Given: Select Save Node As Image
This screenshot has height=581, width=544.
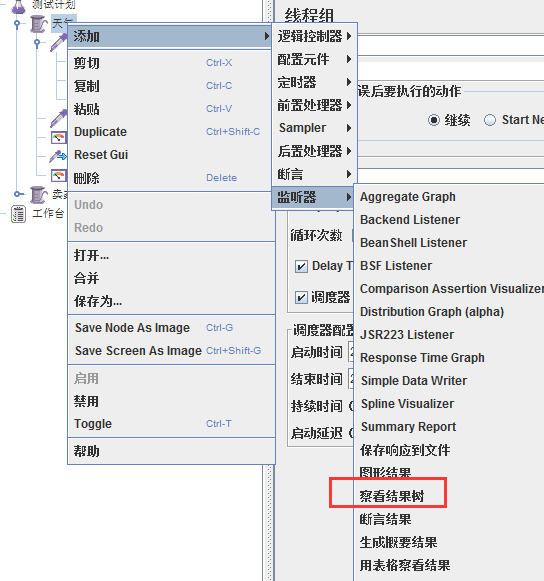Looking at the screenshot, I should 171,328.
